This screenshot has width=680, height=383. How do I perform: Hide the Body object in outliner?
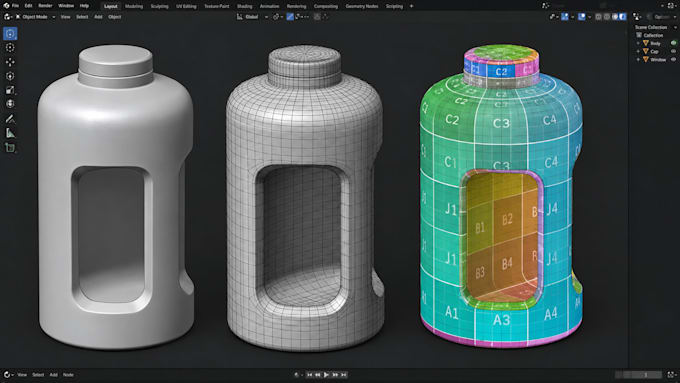673,43
